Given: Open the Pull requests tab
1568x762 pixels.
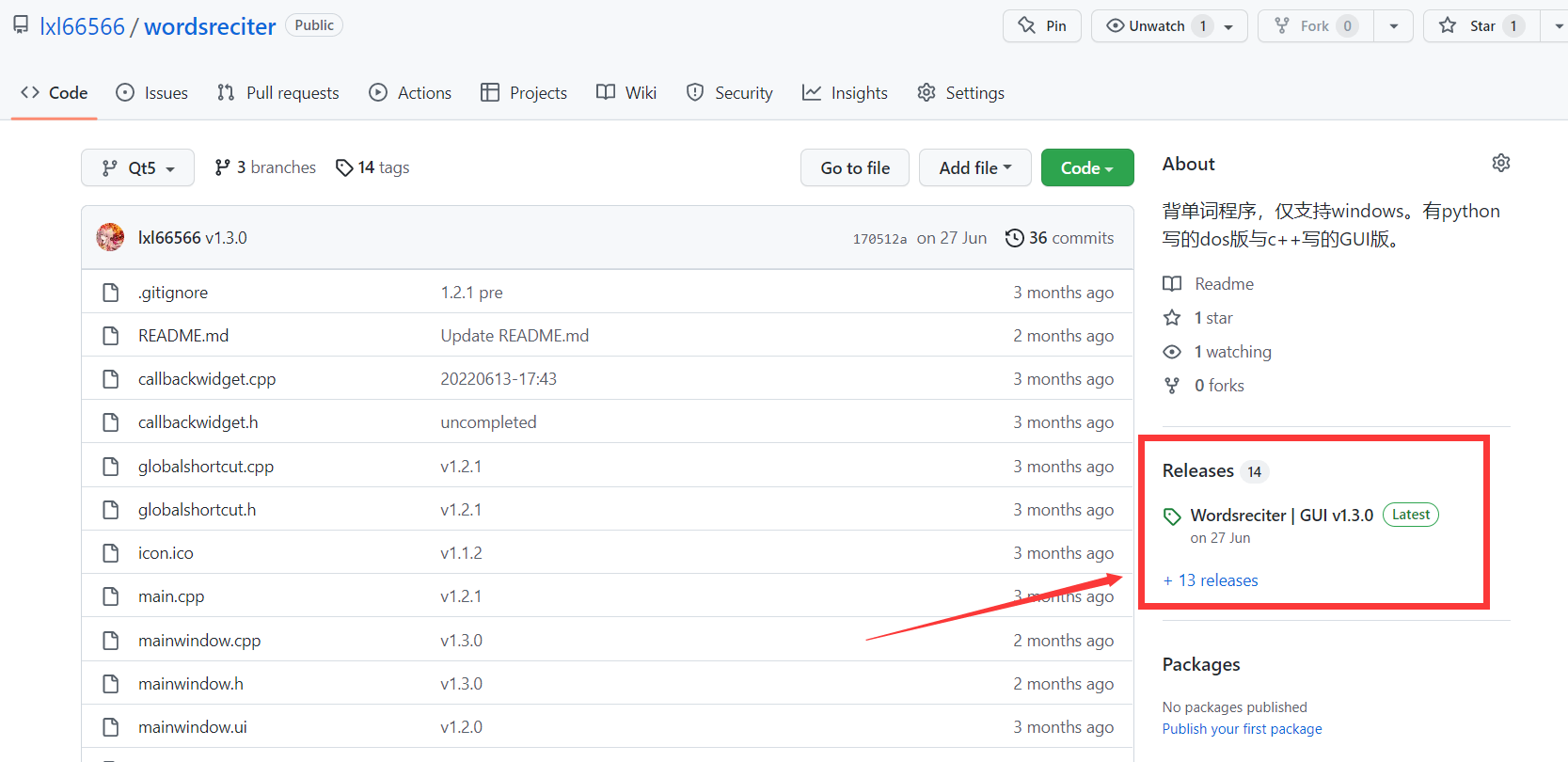Looking at the screenshot, I should click(x=278, y=93).
